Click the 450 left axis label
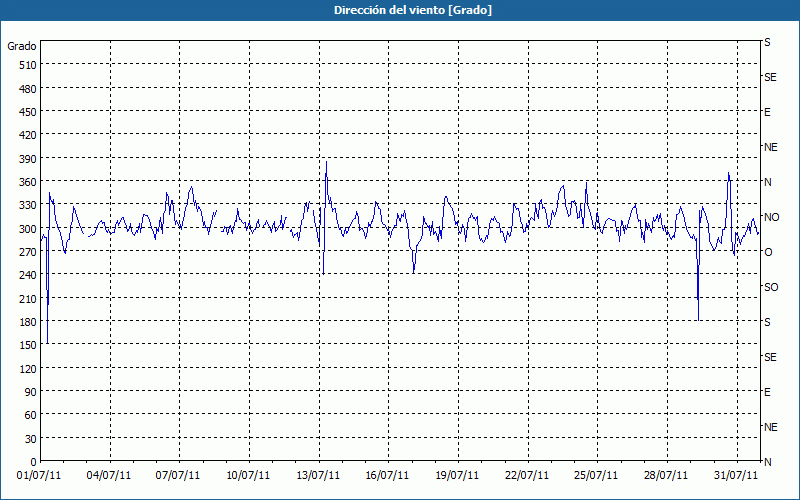The width and height of the screenshot is (800, 500). click(x=28, y=112)
